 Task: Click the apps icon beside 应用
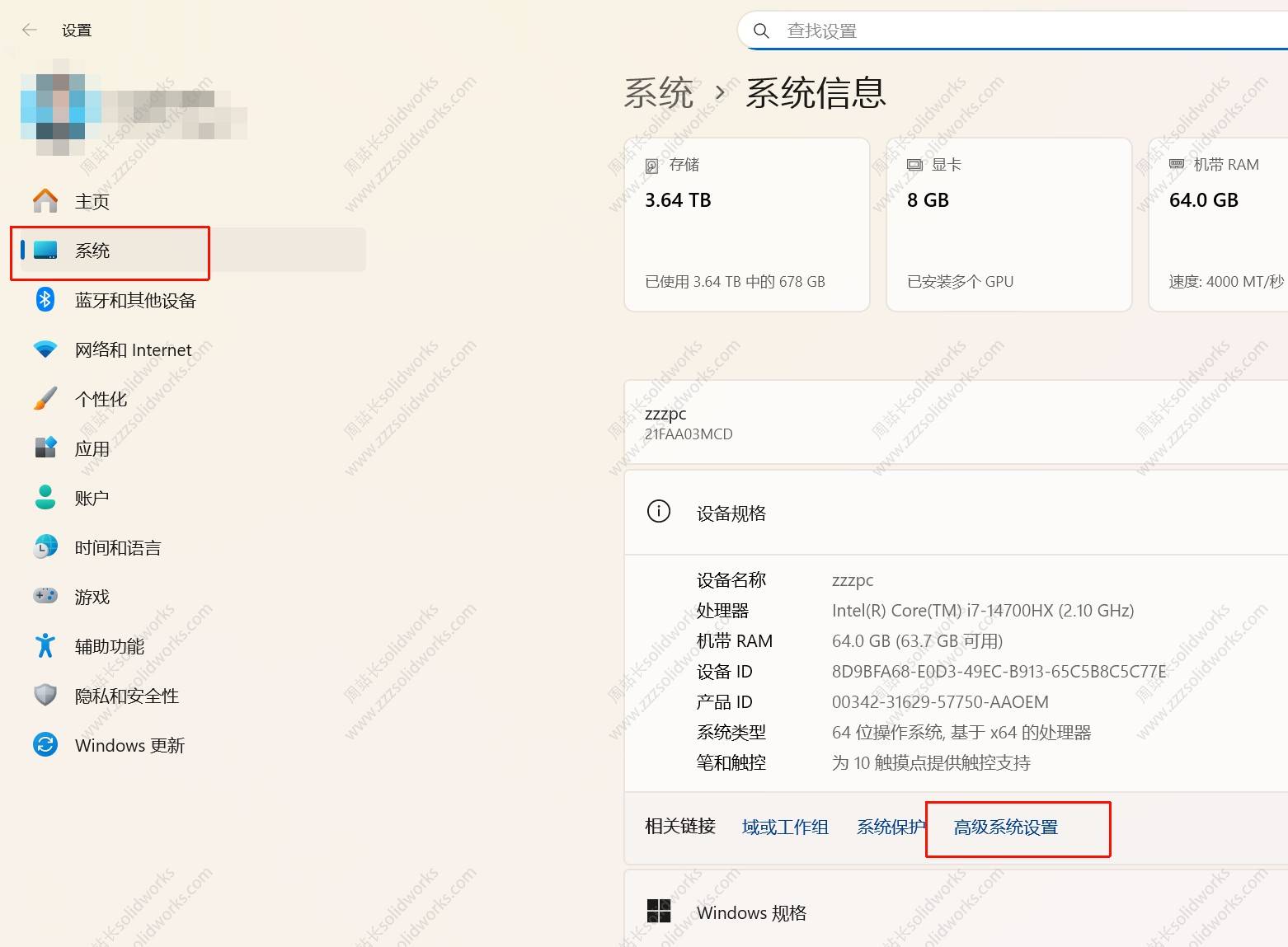point(45,448)
